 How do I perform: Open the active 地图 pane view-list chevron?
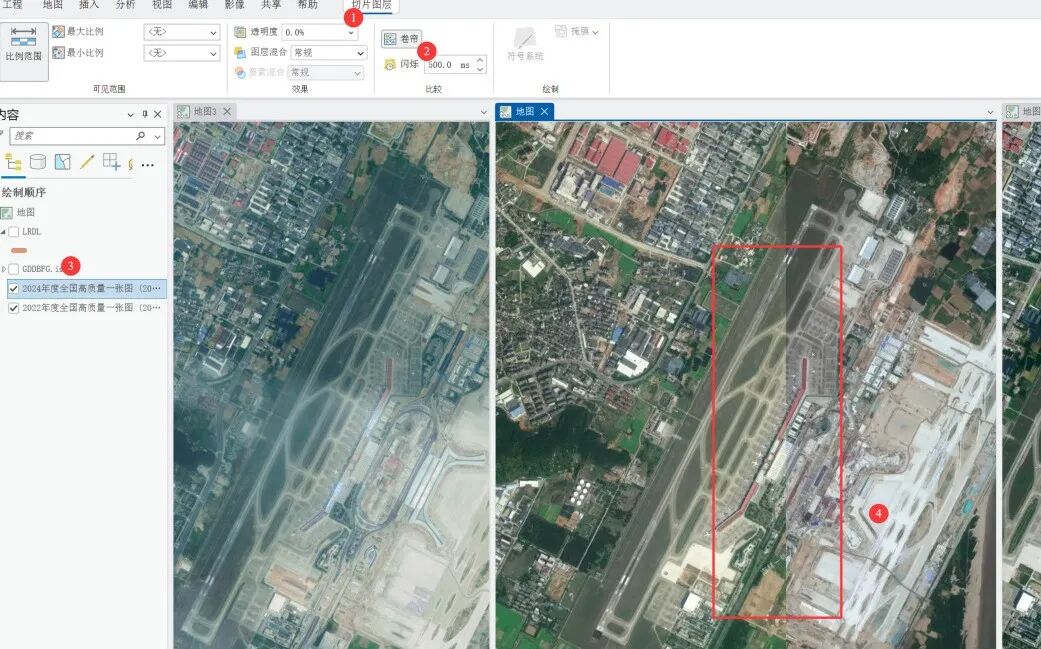pos(991,112)
